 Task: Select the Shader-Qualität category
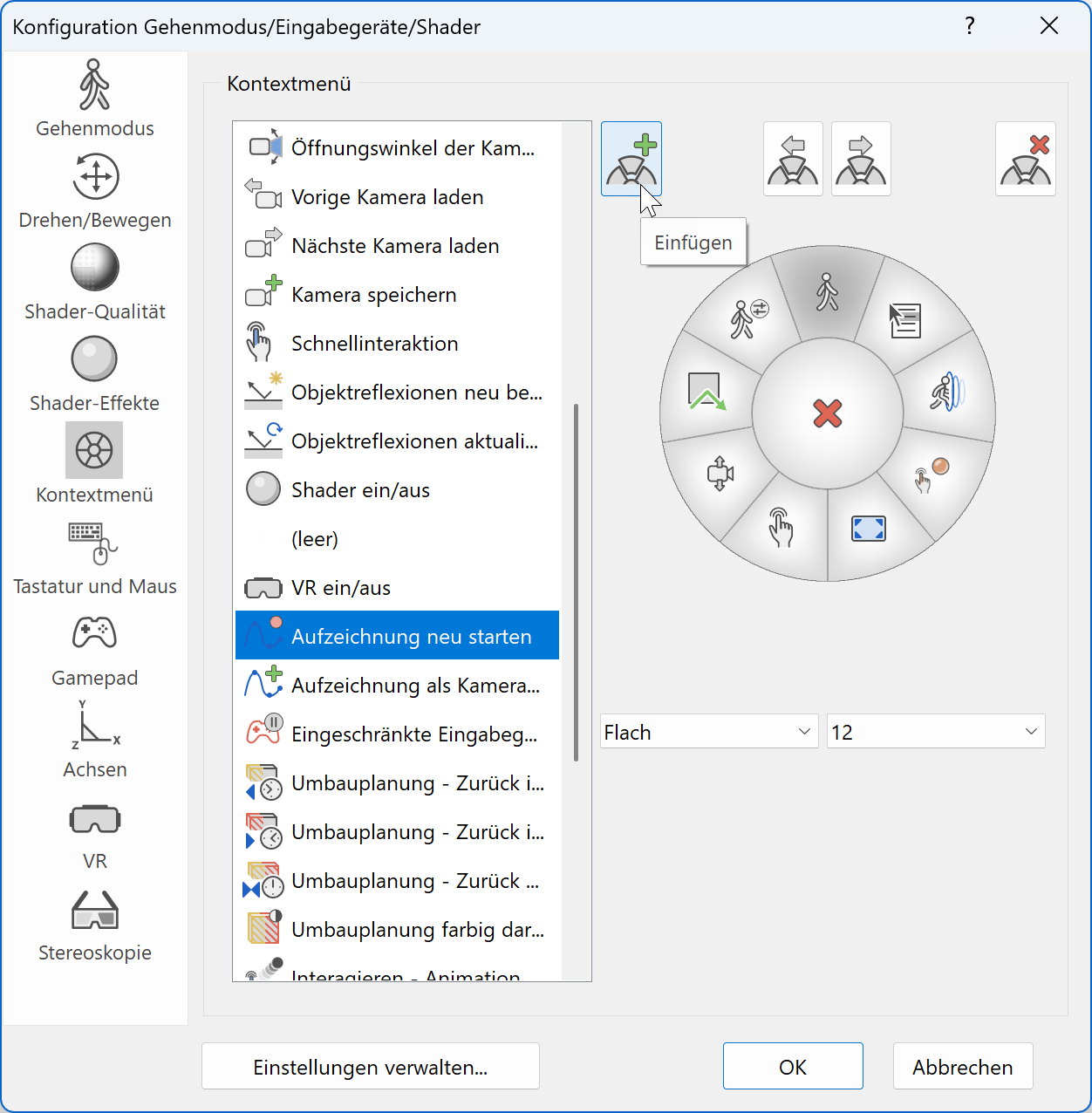point(94,279)
